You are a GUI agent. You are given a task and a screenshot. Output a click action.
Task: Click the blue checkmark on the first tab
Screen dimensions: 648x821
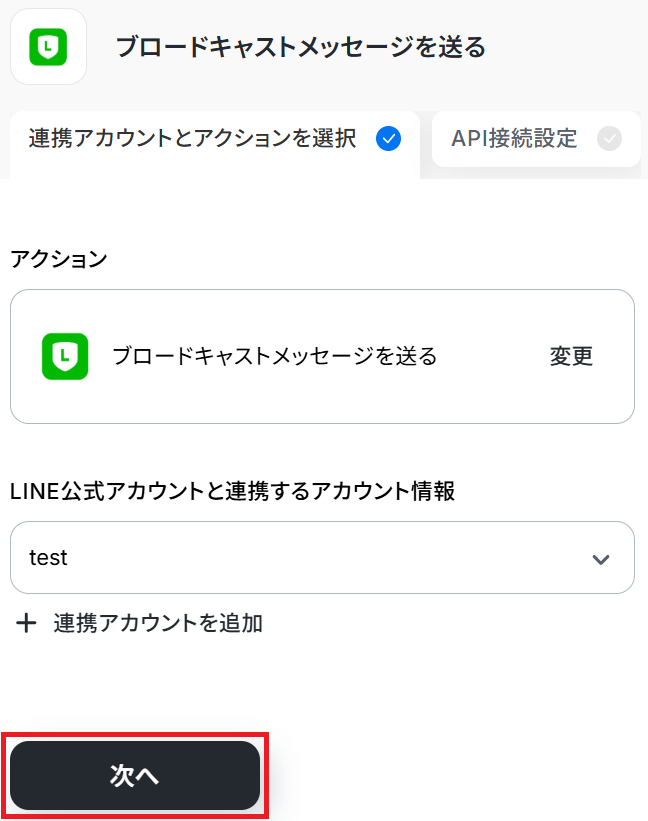point(389,139)
